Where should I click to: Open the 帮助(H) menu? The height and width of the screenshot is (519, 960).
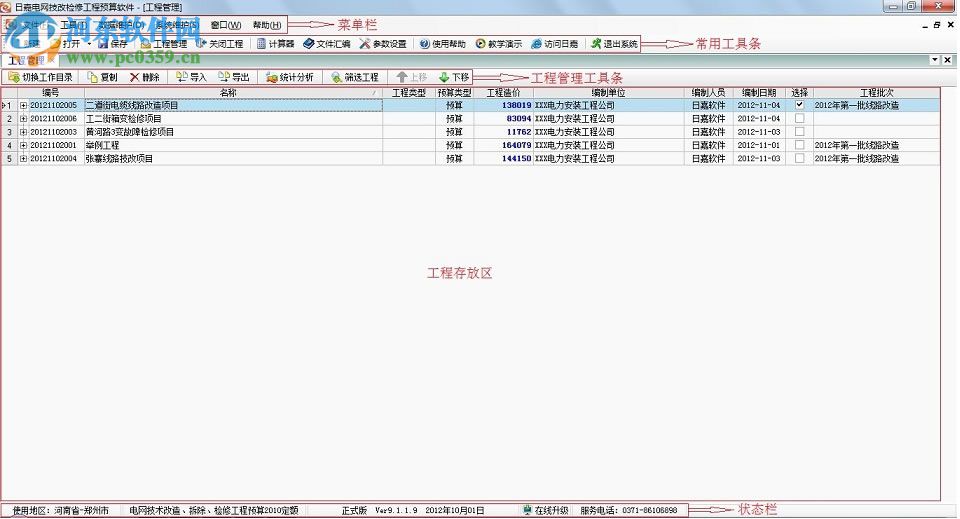coord(267,25)
